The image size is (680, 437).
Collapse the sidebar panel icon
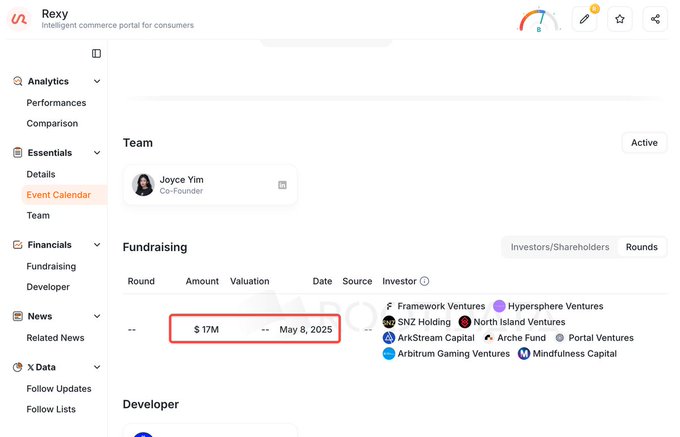point(96,53)
